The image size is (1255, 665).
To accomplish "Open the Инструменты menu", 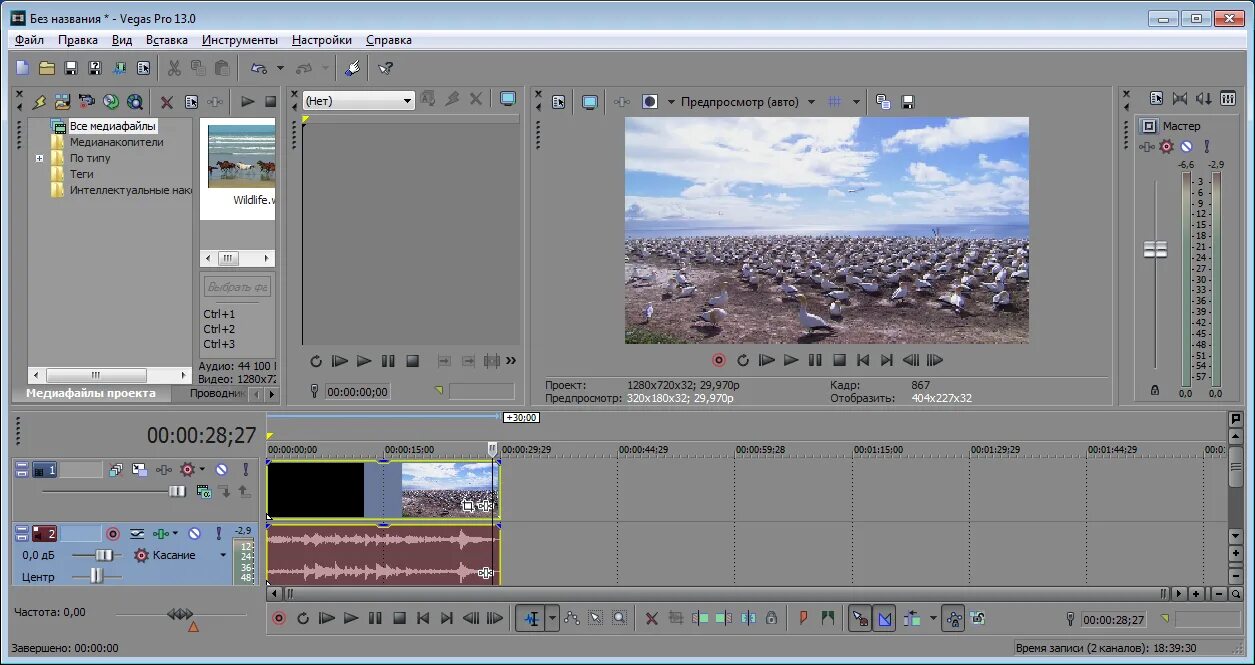I will coord(240,40).
